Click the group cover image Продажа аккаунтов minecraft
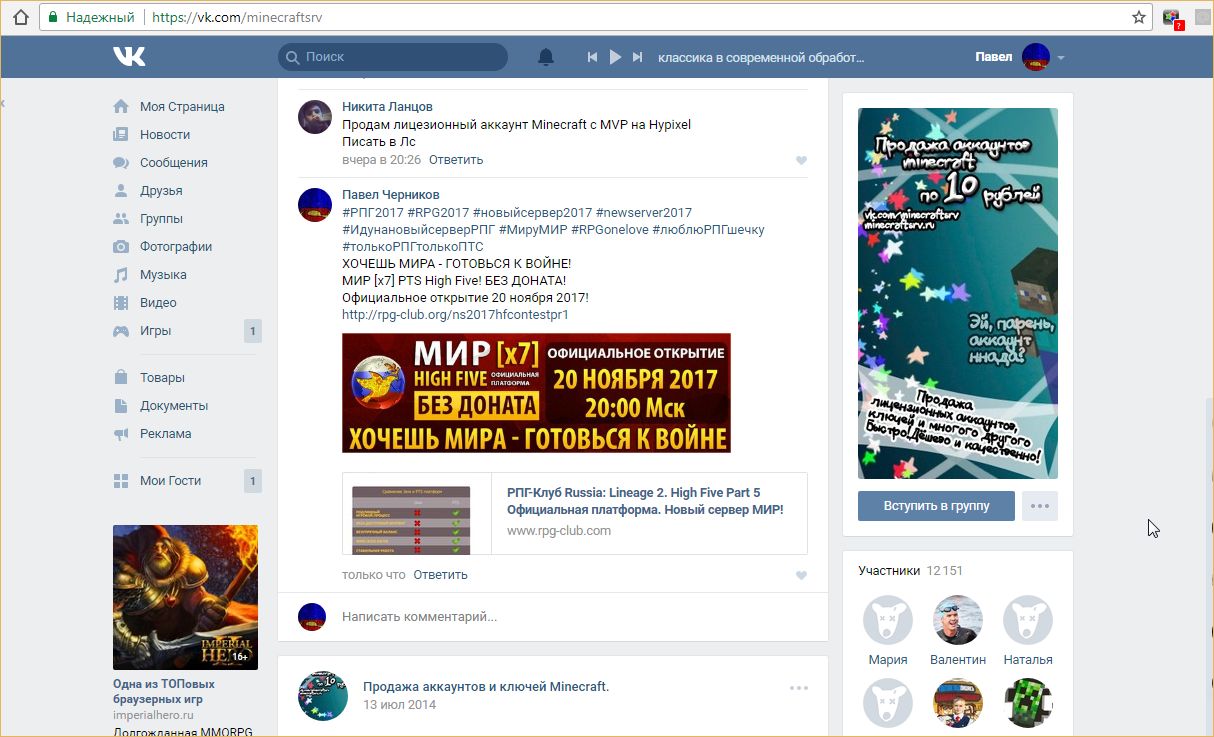 [958, 293]
